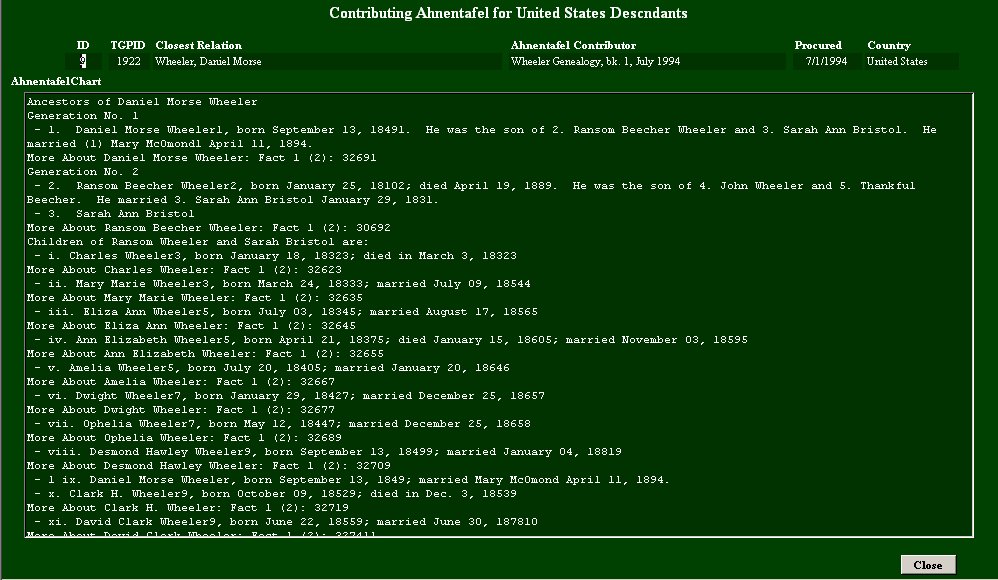This screenshot has width=998, height=580.
Task: Select the TGPID field value 1922
Action: 129,61
